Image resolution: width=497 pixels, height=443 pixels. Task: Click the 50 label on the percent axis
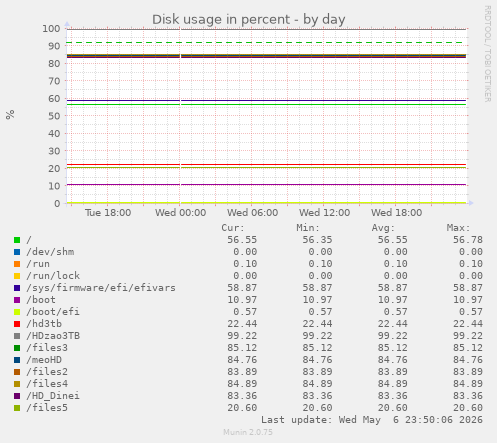[x=54, y=116]
